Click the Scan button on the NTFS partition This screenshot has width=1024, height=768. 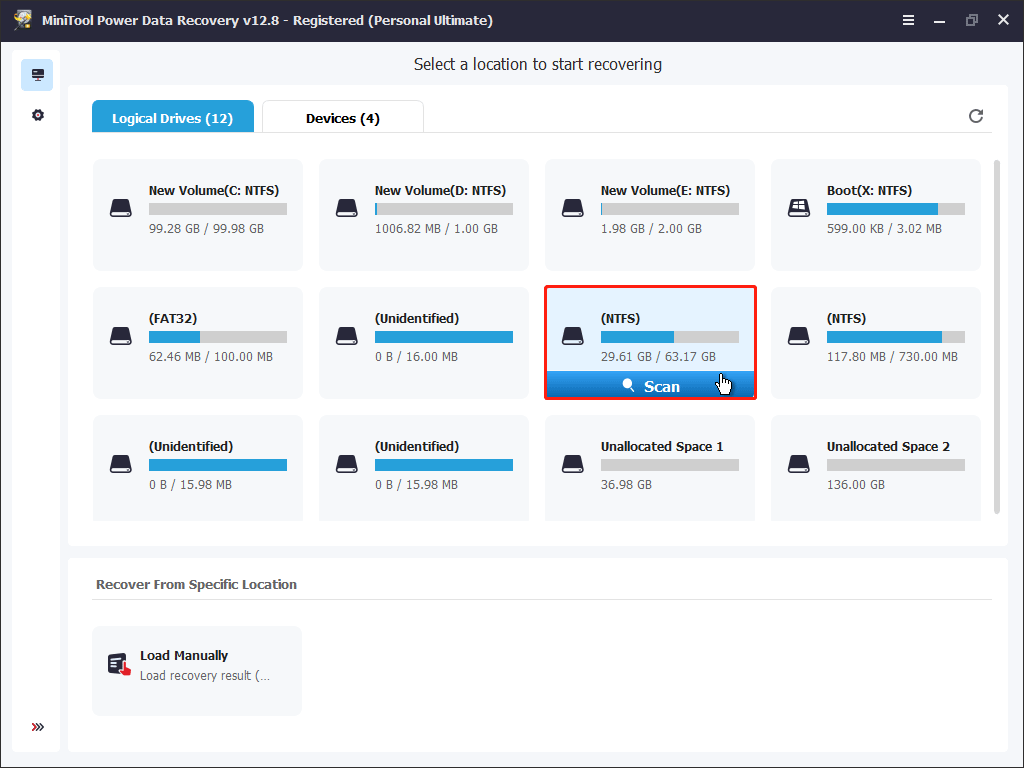(x=650, y=385)
